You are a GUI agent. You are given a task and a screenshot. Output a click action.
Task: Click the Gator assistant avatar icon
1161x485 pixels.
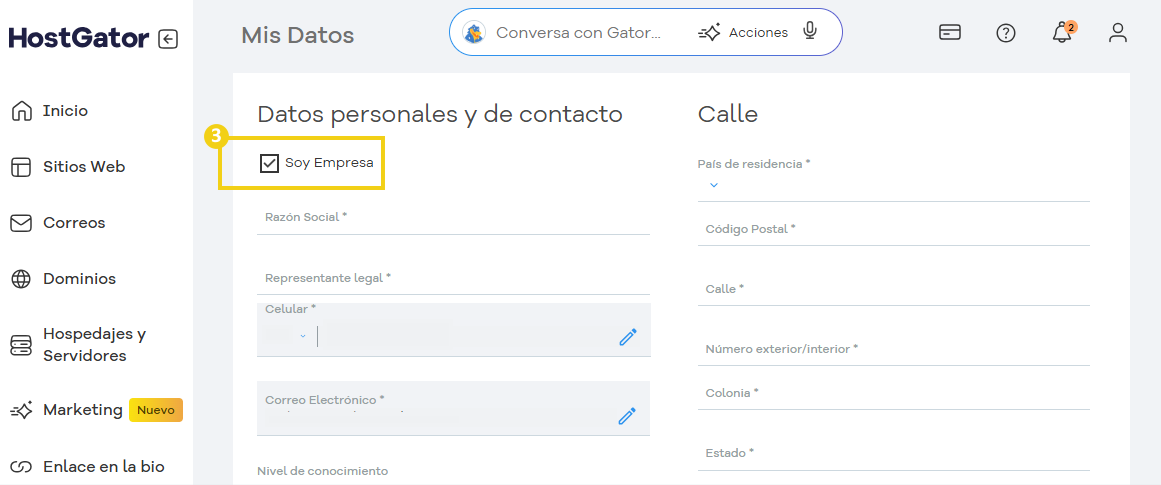point(474,33)
